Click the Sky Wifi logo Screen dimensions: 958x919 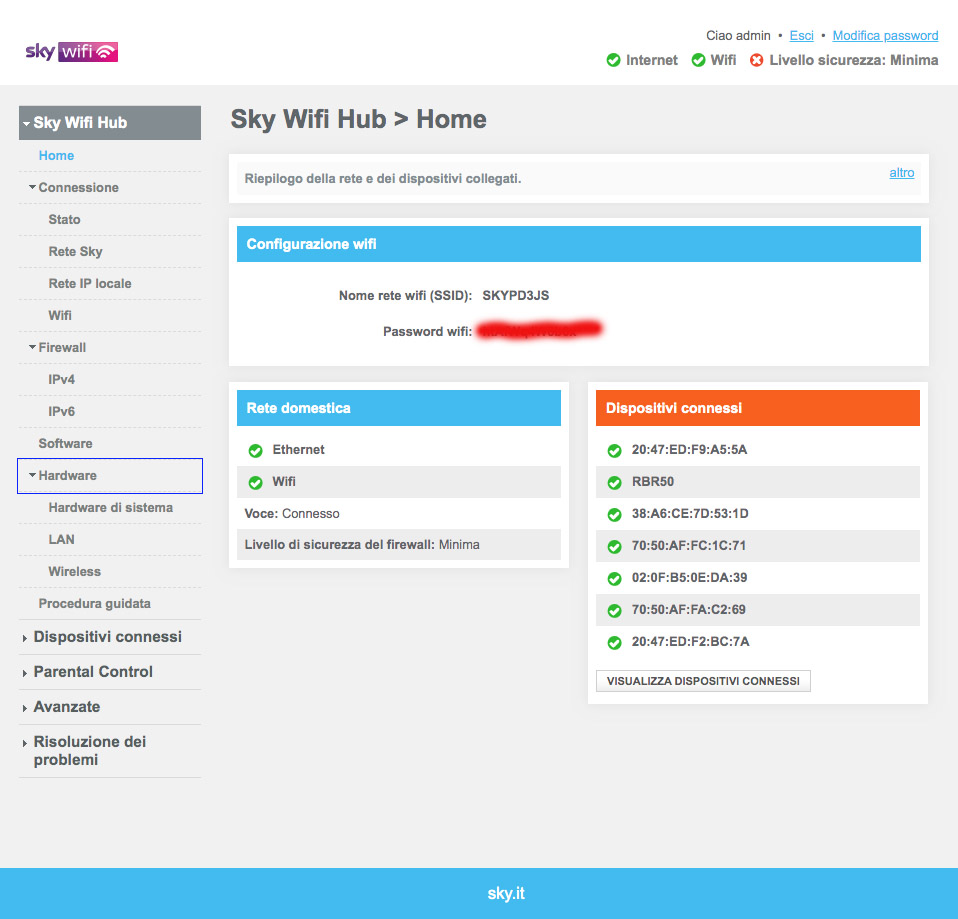pos(71,52)
